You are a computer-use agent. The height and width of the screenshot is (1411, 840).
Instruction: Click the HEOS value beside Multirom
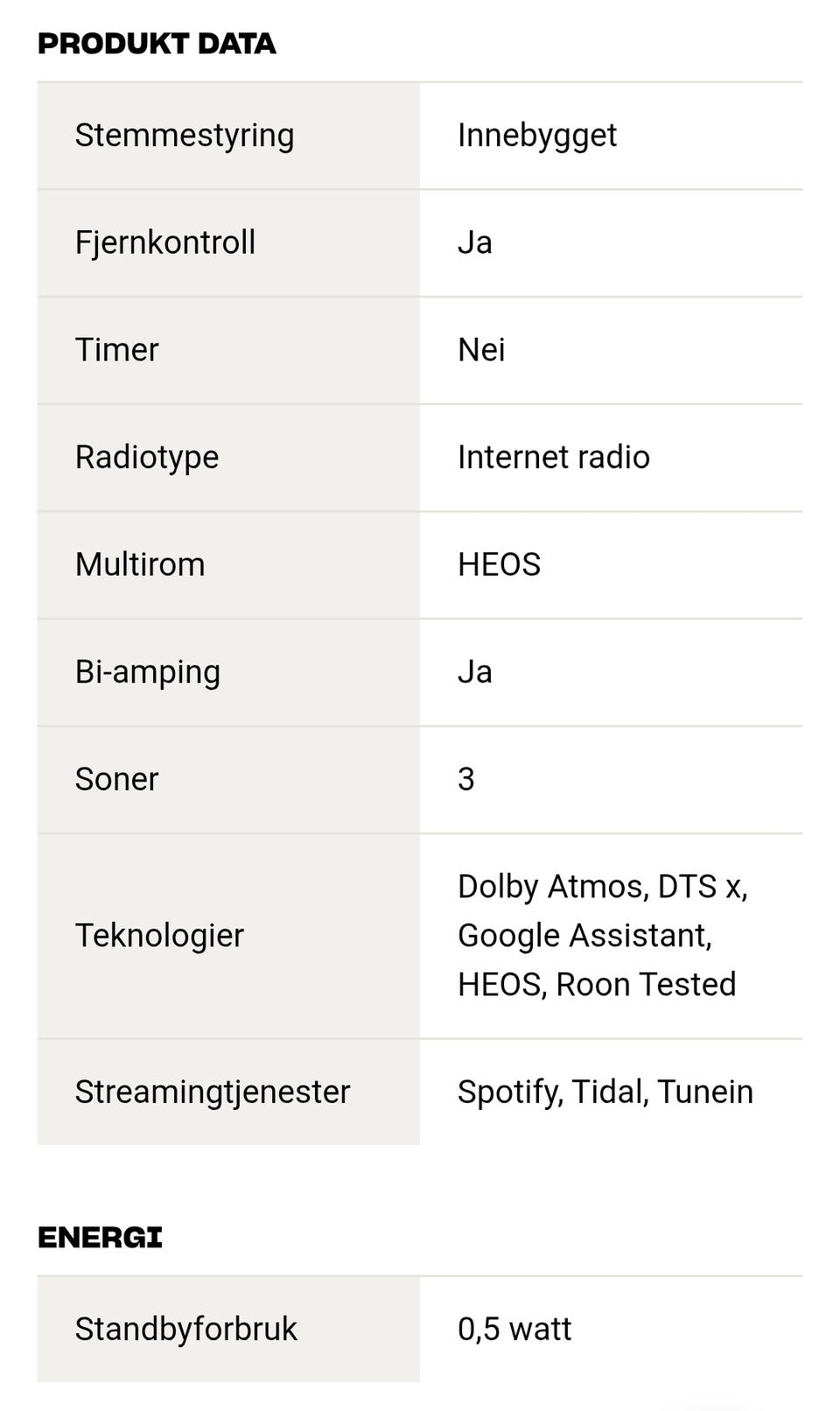pos(499,565)
